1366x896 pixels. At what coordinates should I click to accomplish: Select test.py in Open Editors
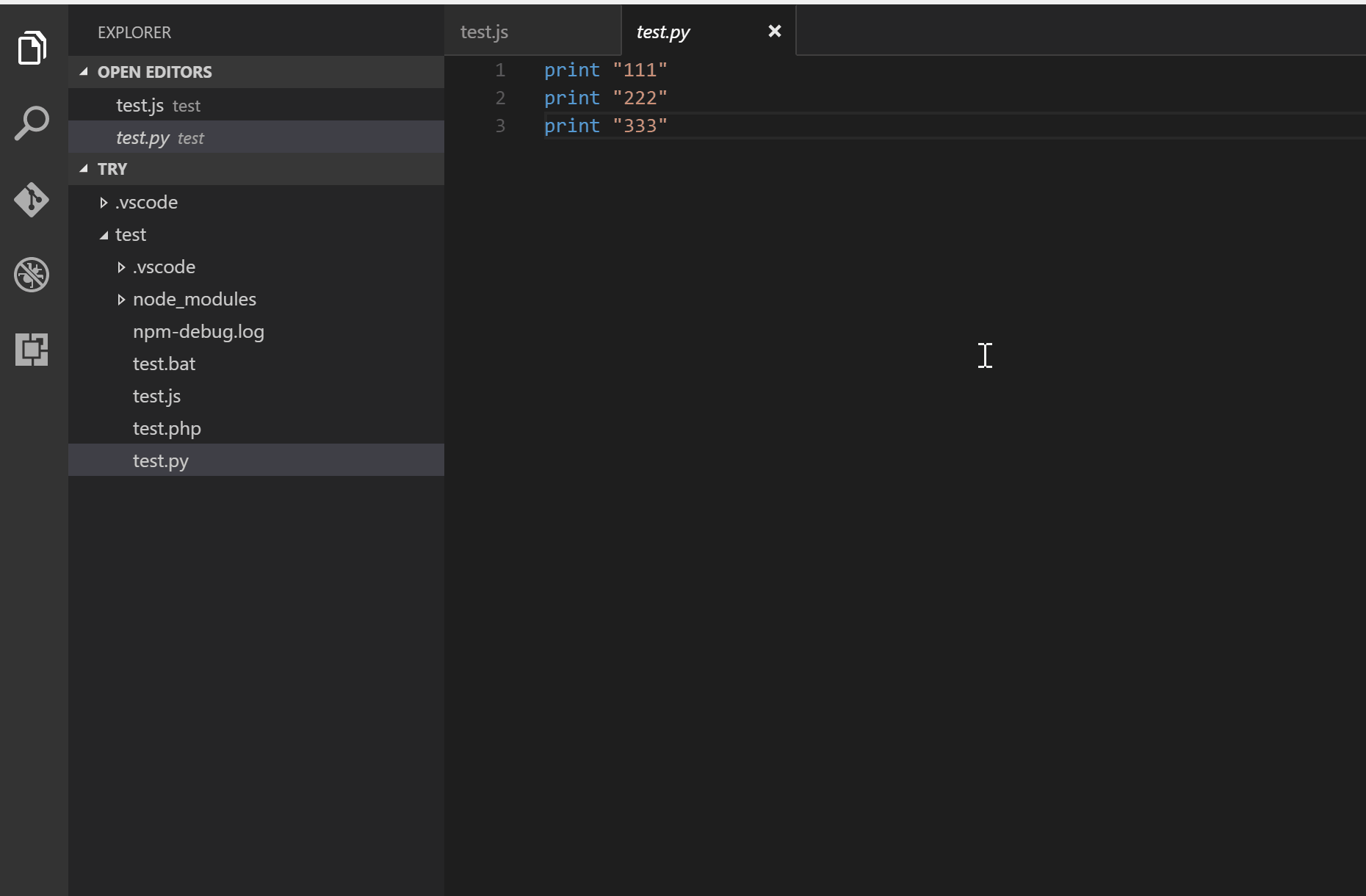point(144,137)
